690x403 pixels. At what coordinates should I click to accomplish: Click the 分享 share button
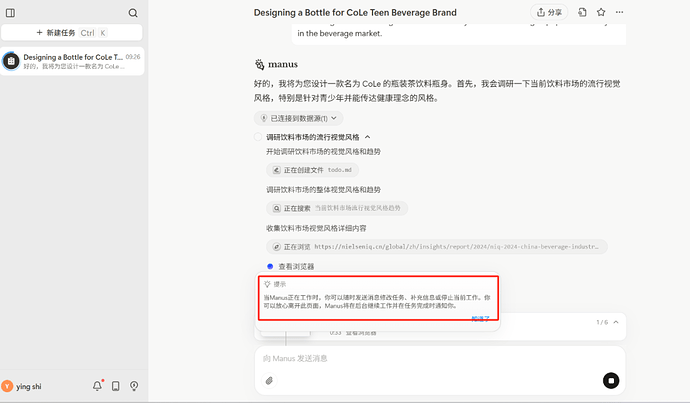[549, 12]
